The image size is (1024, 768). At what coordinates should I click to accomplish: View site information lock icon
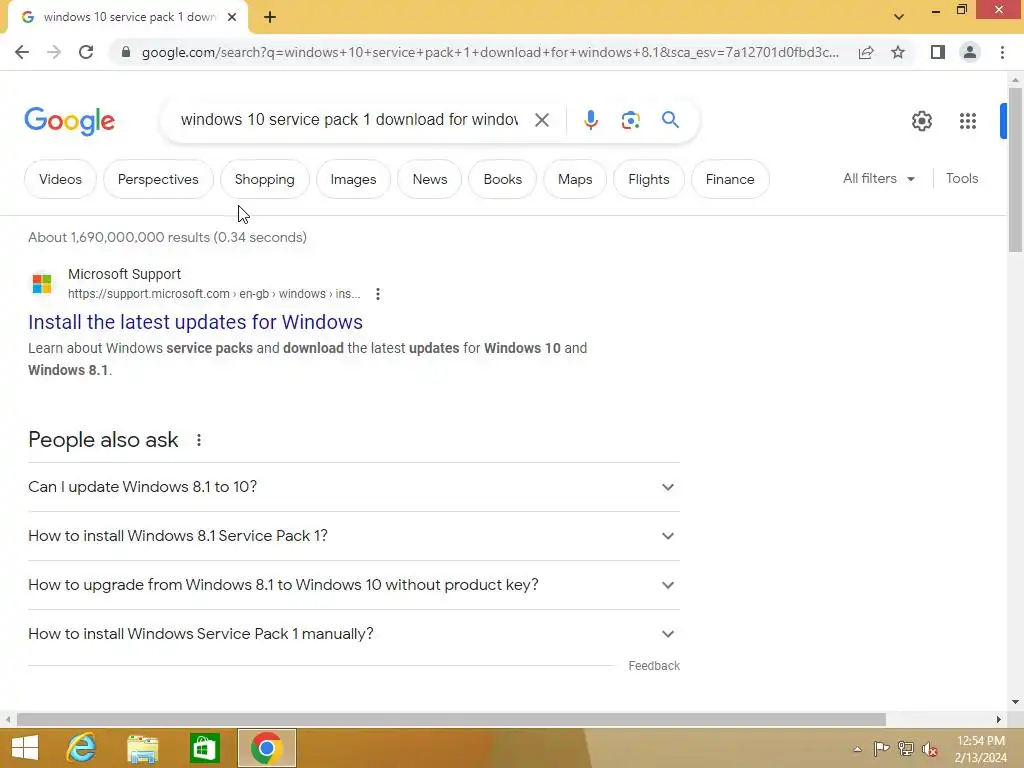click(x=126, y=52)
